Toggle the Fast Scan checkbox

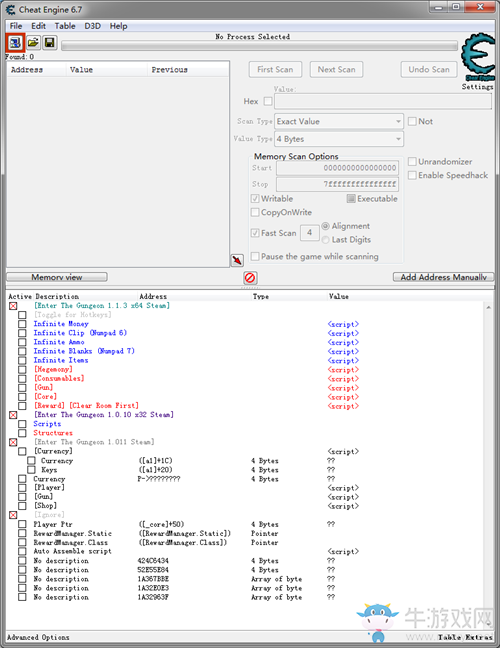[x=255, y=233]
